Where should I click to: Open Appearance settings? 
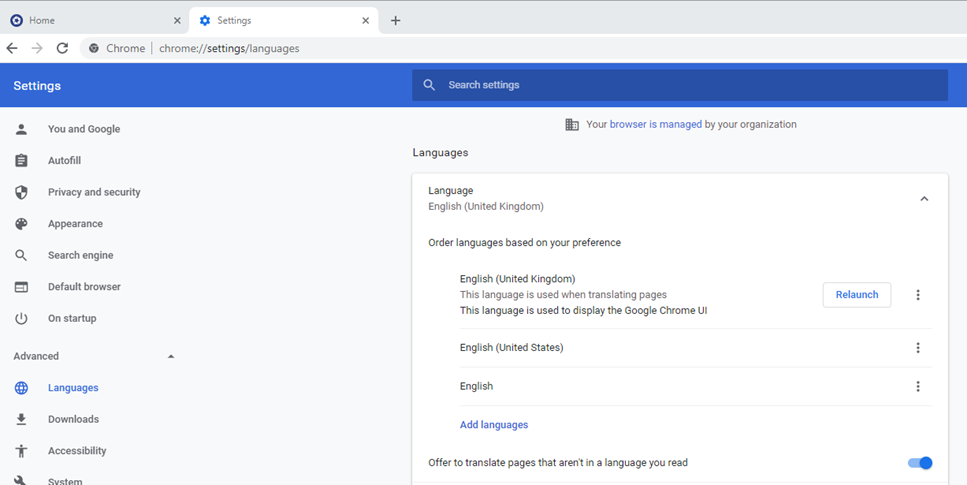[75, 223]
